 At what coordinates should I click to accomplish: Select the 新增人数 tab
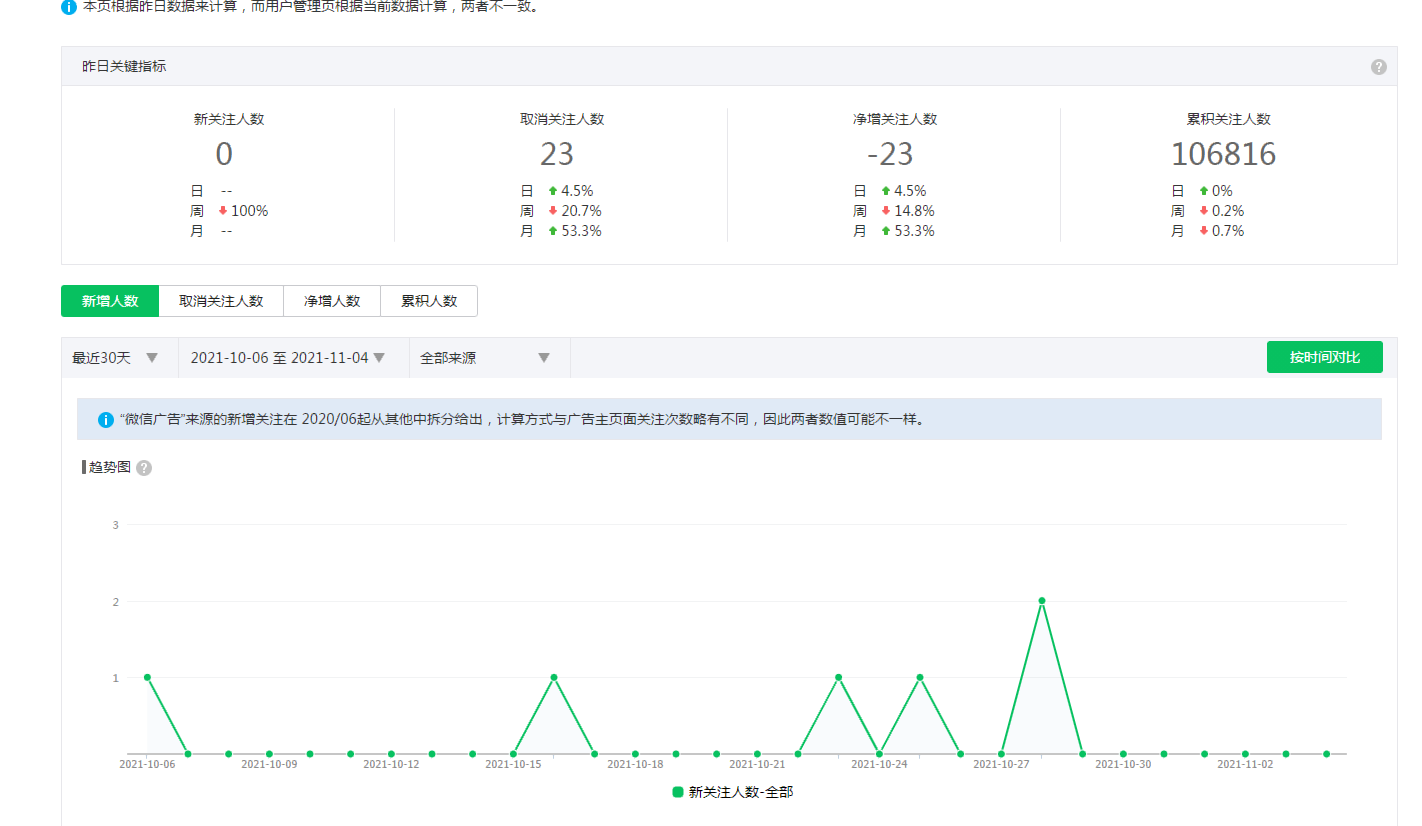[x=110, y=301]
